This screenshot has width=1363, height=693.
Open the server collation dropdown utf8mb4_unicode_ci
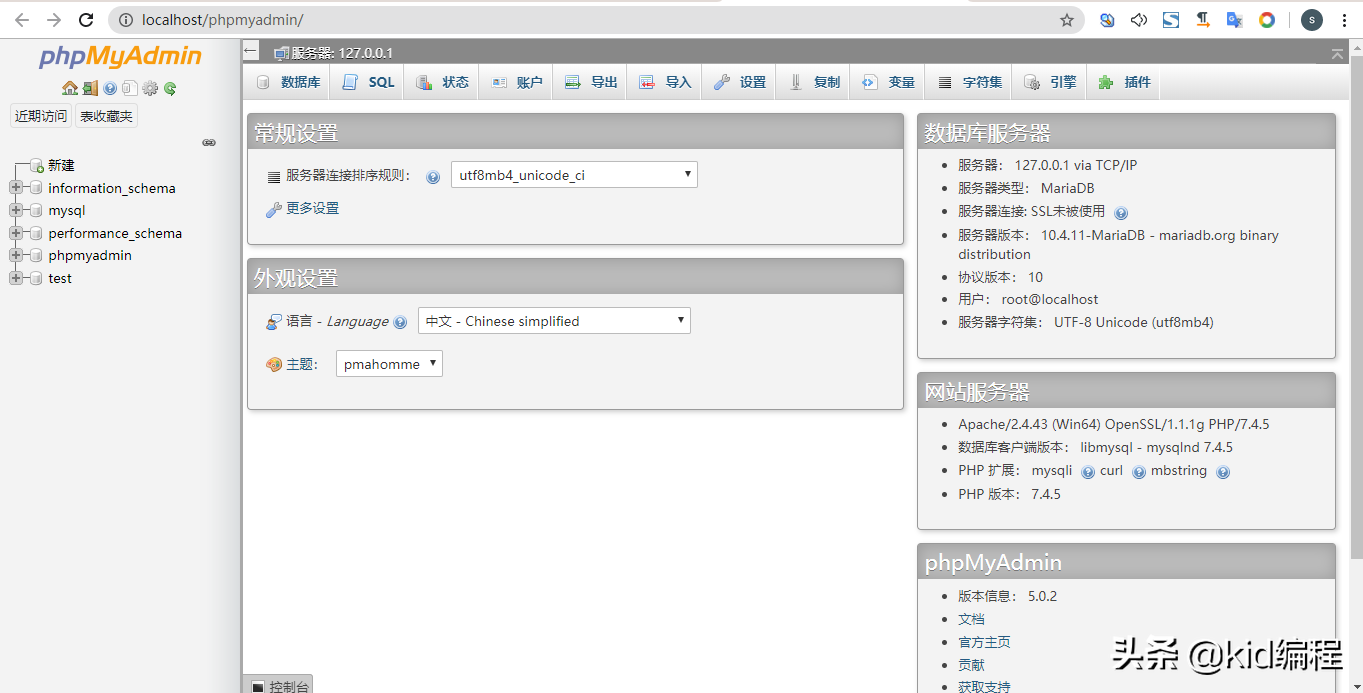(573, 173)
